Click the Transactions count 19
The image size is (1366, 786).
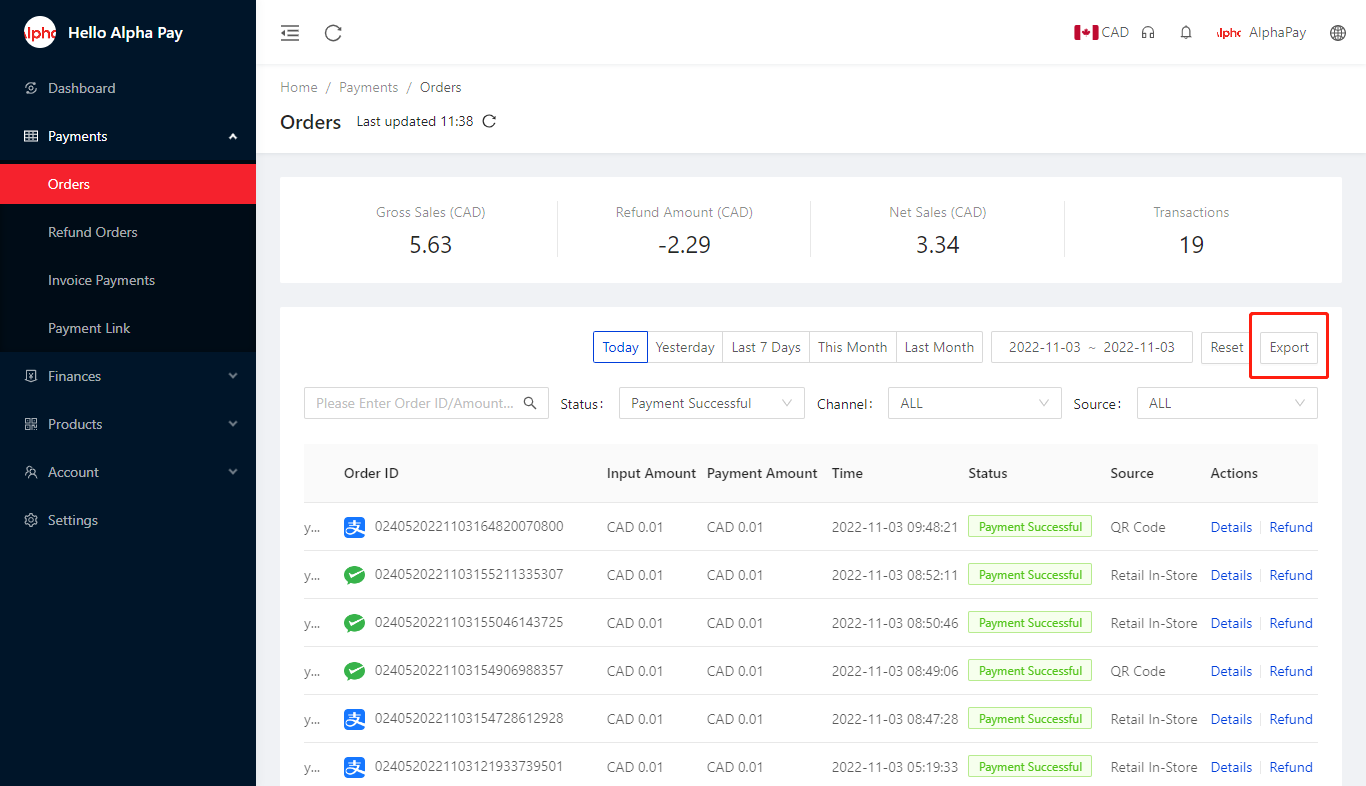click(x=1191, y=245)
